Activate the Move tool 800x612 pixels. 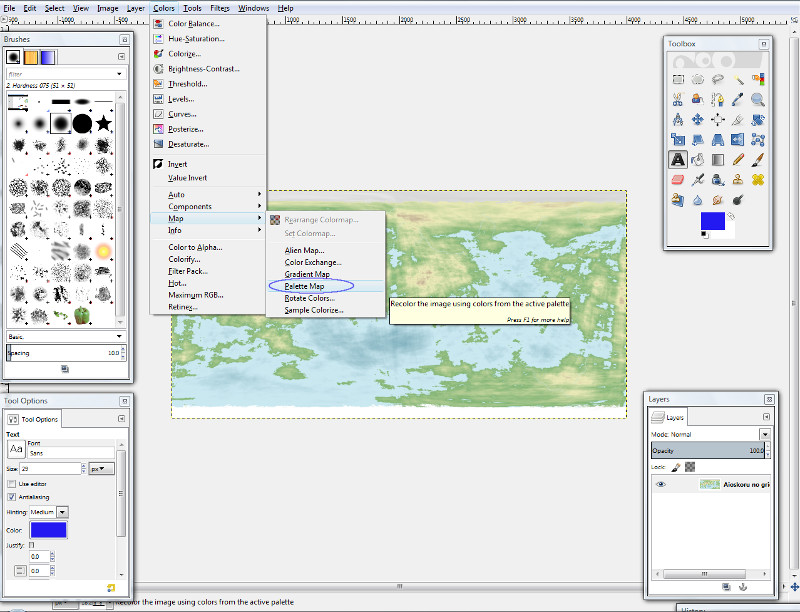697,119
